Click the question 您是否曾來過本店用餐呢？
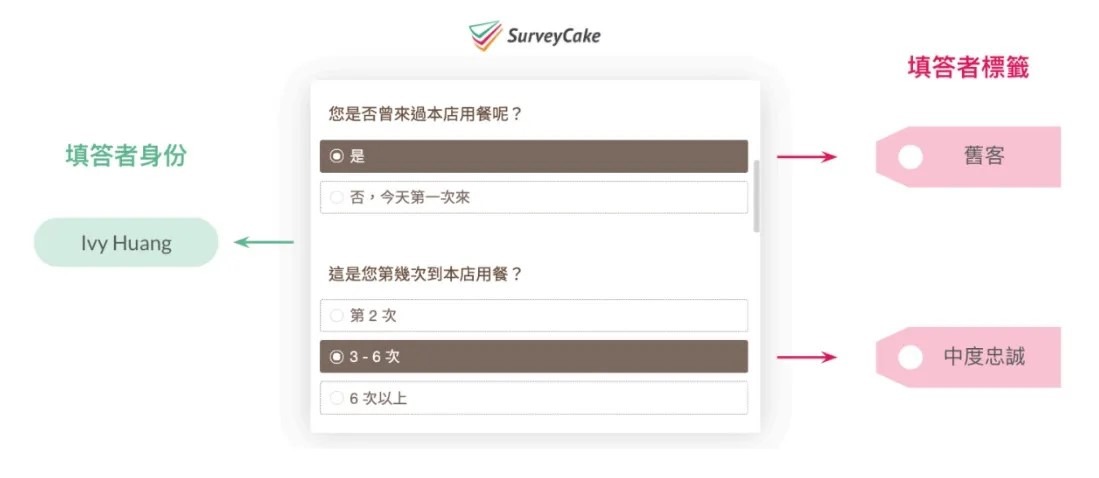 (425, 114)
